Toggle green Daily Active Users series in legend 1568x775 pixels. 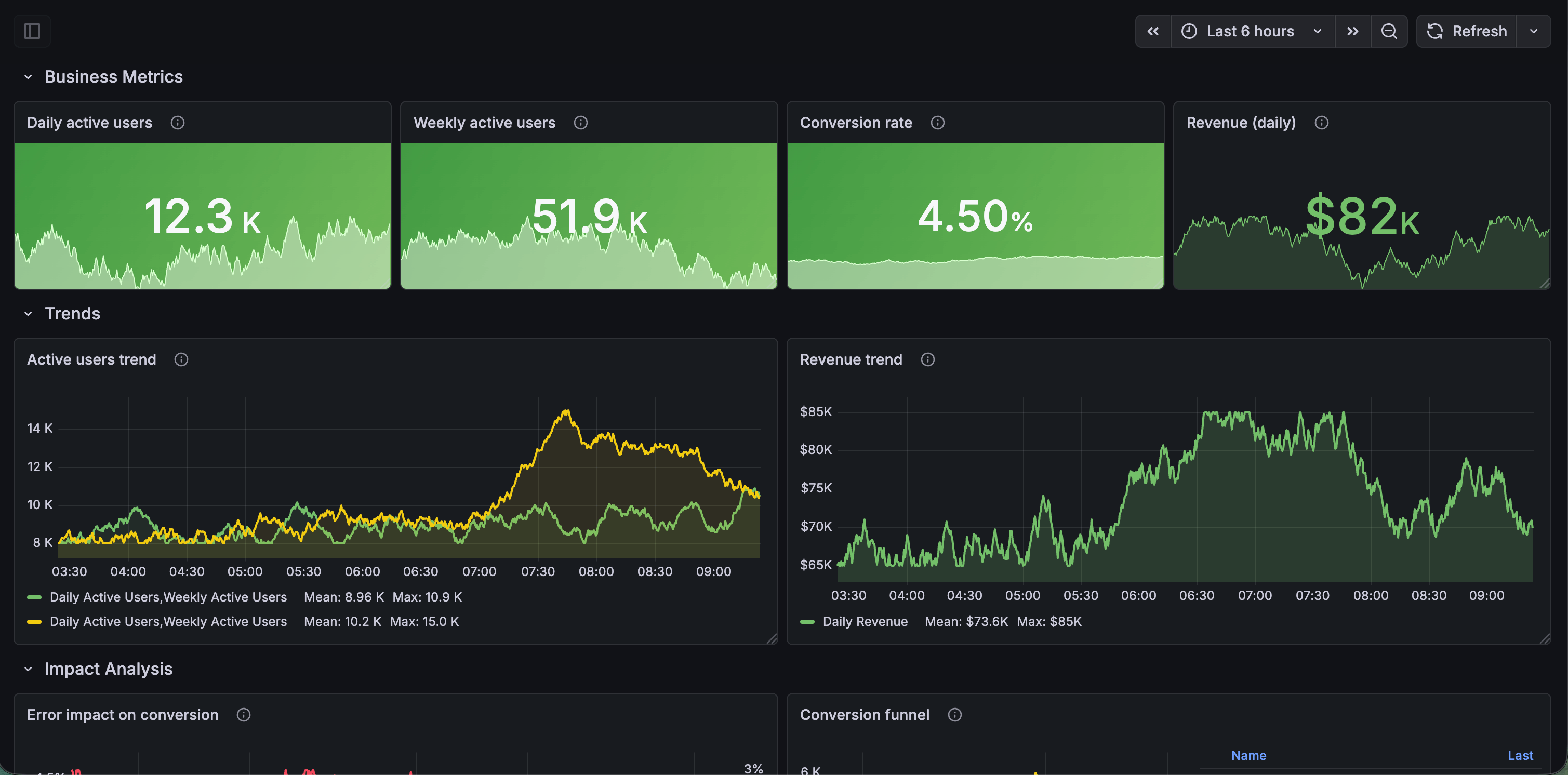[x=168, y=597]
